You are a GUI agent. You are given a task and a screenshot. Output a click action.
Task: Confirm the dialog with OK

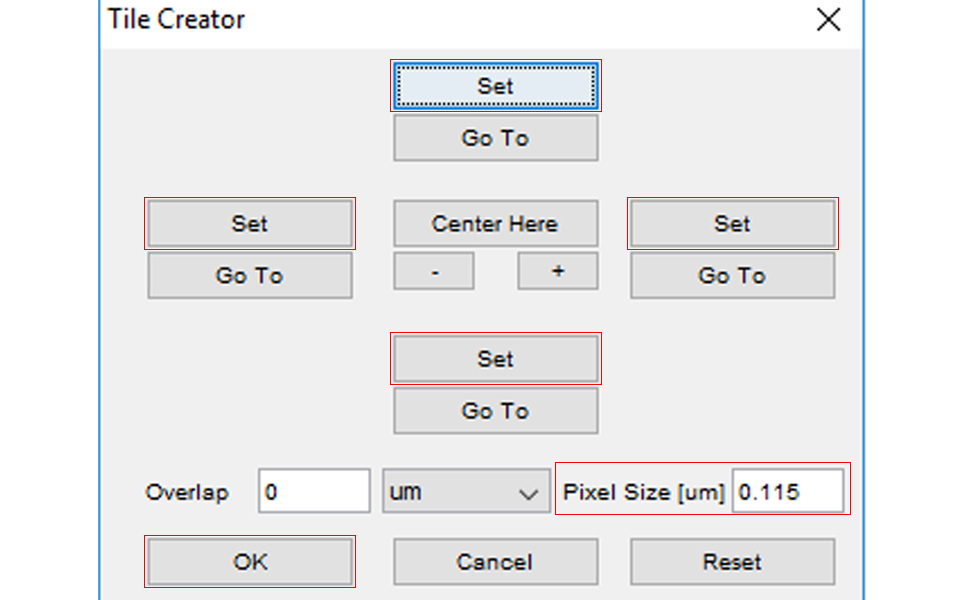click(250, 562)
